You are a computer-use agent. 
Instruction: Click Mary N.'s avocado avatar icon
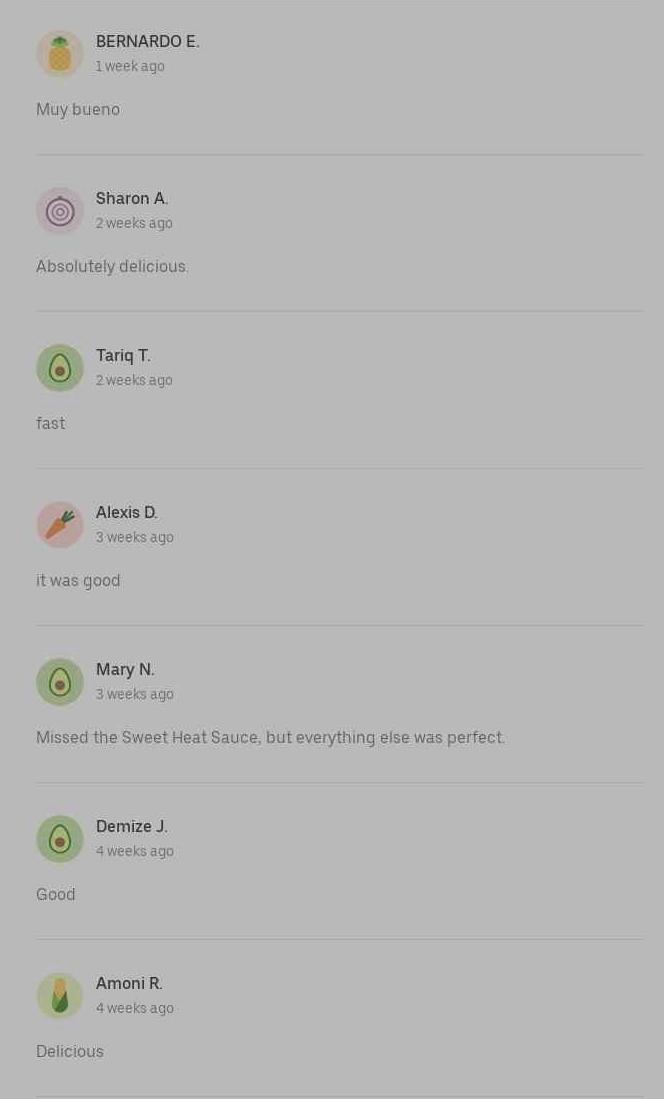tap(60, 682)
